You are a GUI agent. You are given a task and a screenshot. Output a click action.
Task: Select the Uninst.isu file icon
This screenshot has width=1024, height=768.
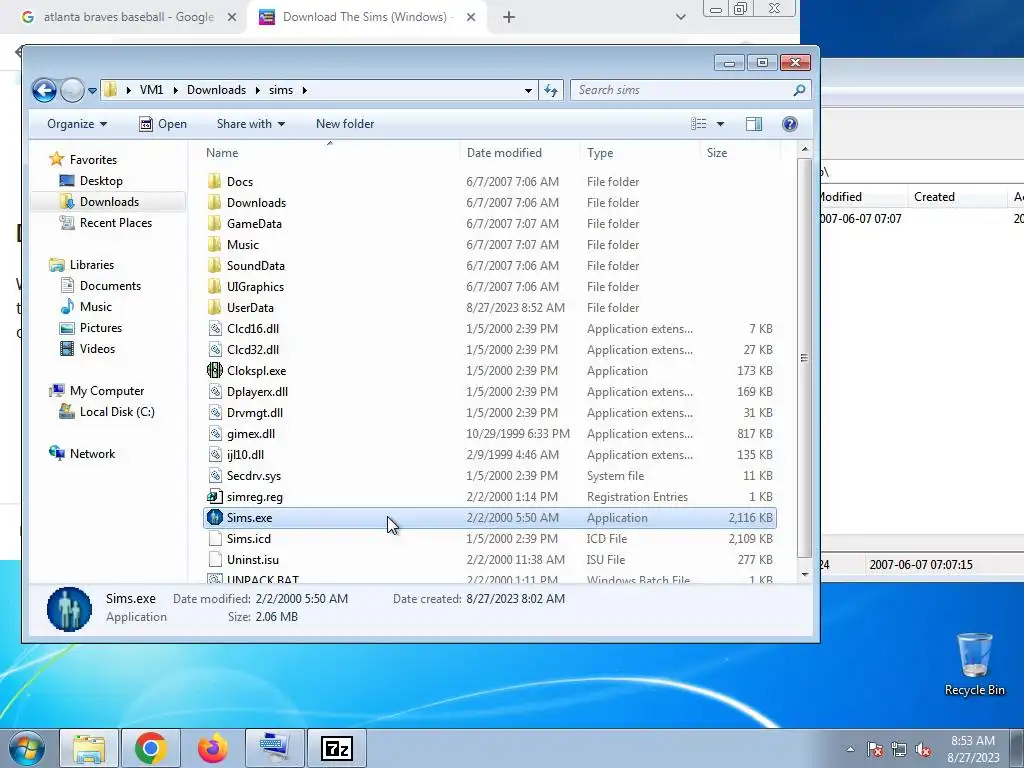tap(214, 560)
